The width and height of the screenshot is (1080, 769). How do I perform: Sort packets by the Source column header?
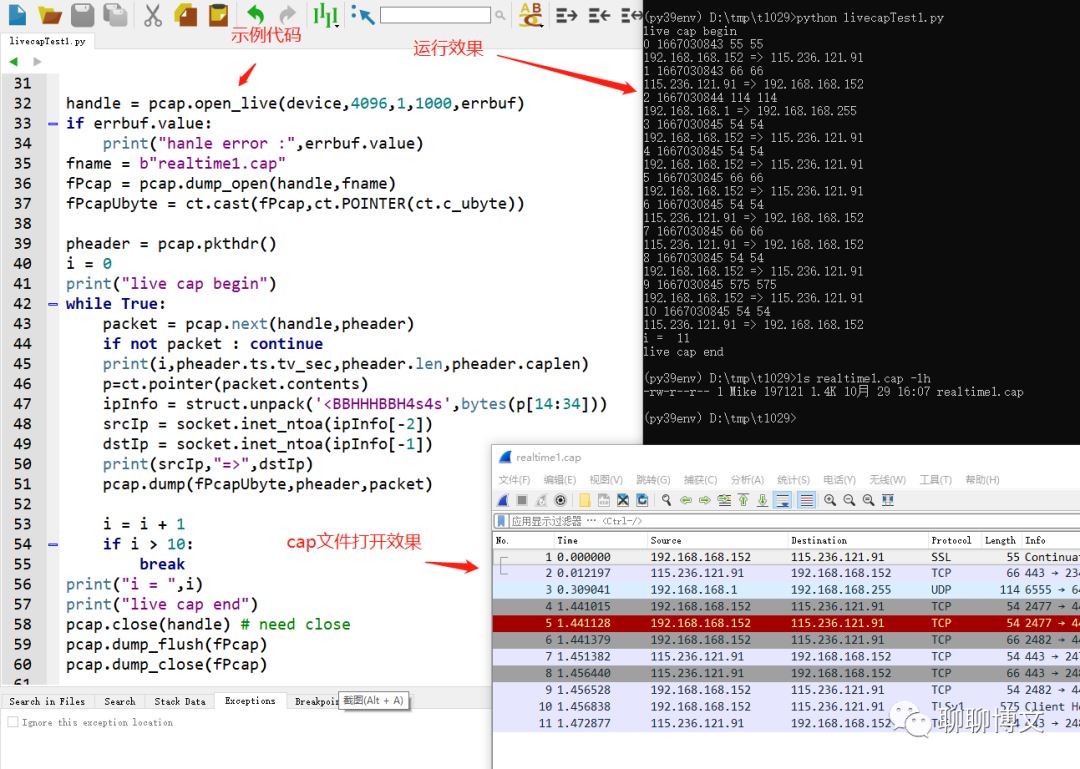tap(716, 540)
